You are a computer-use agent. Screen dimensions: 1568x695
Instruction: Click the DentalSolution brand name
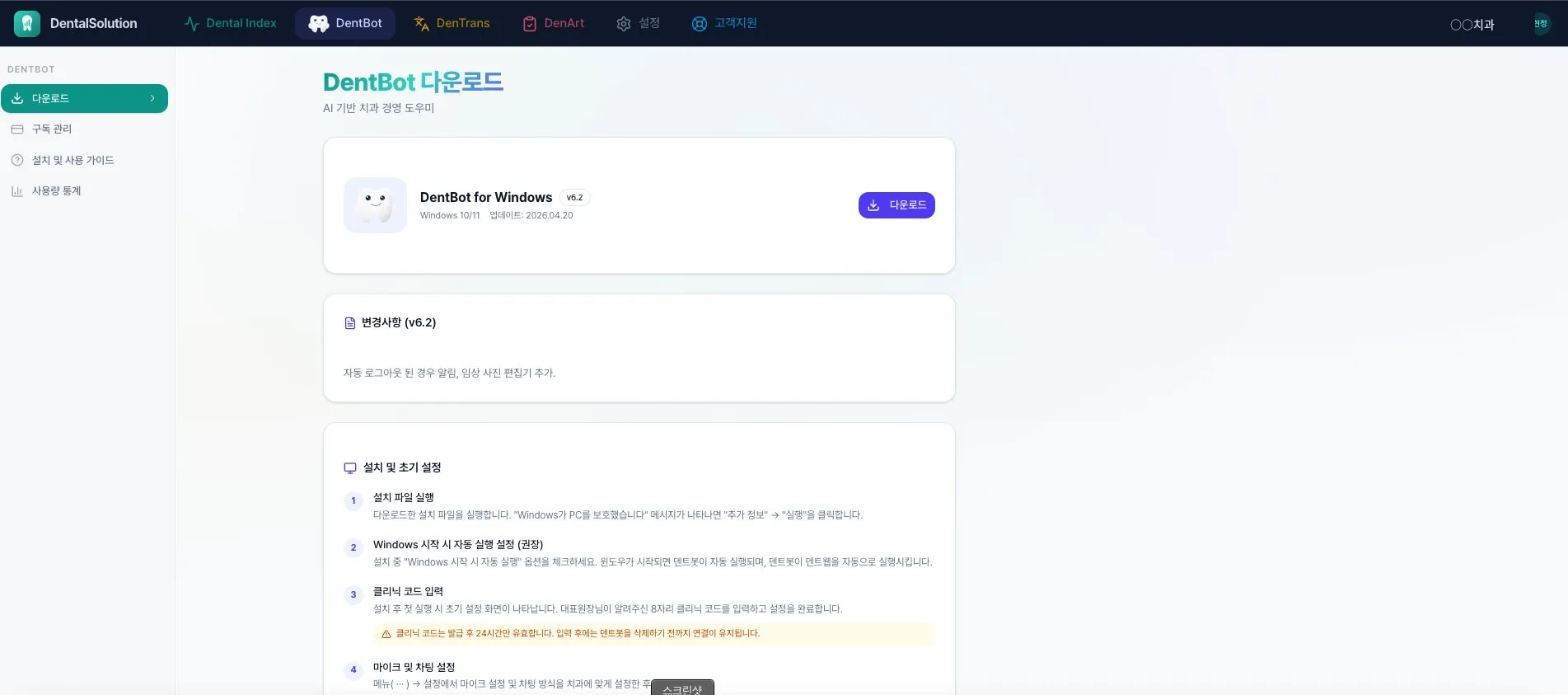pyautogui.click(x=94, y=24)
